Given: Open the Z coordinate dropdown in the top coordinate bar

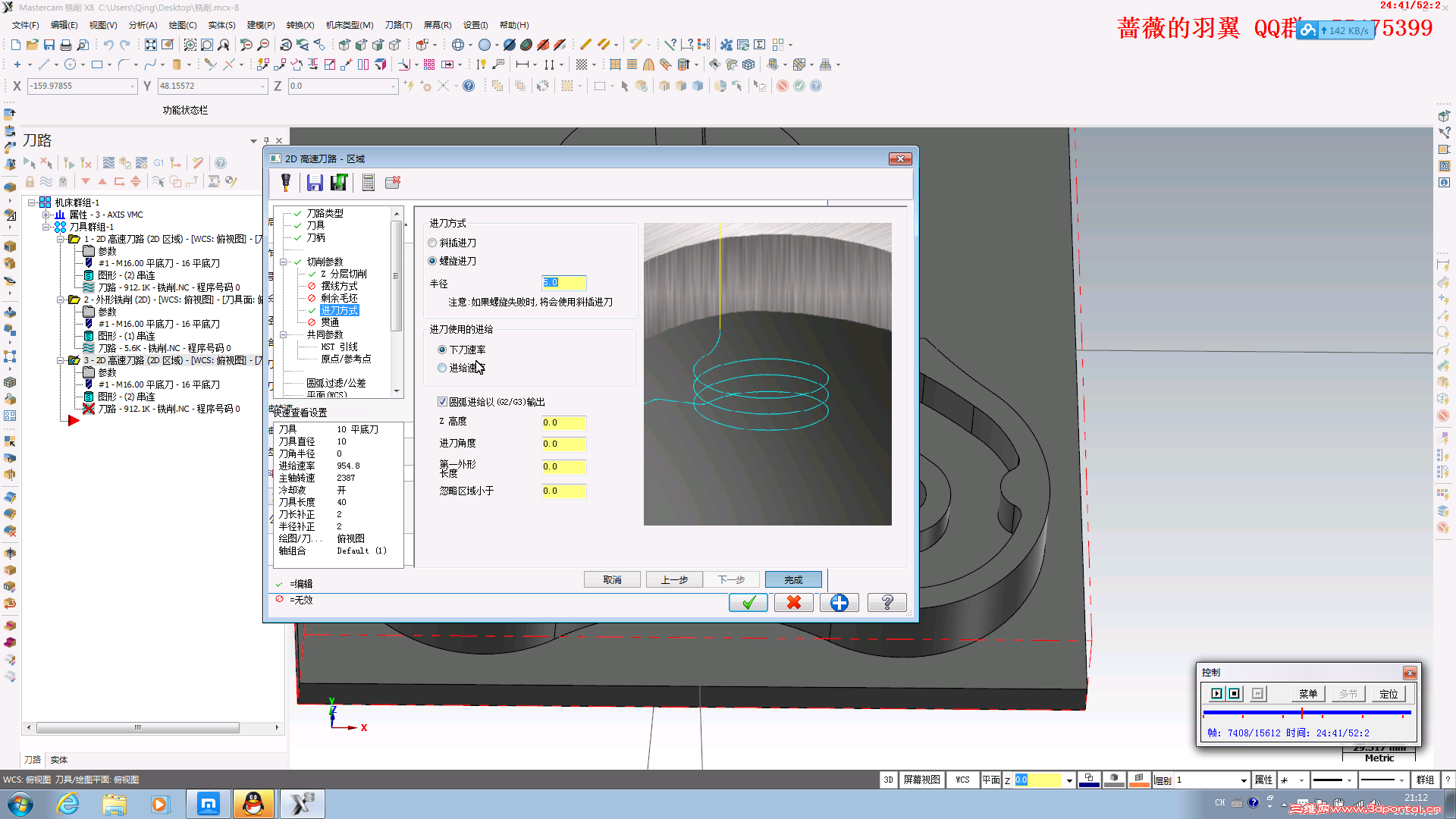Looking at the screenshot, I should coord(393,86).
